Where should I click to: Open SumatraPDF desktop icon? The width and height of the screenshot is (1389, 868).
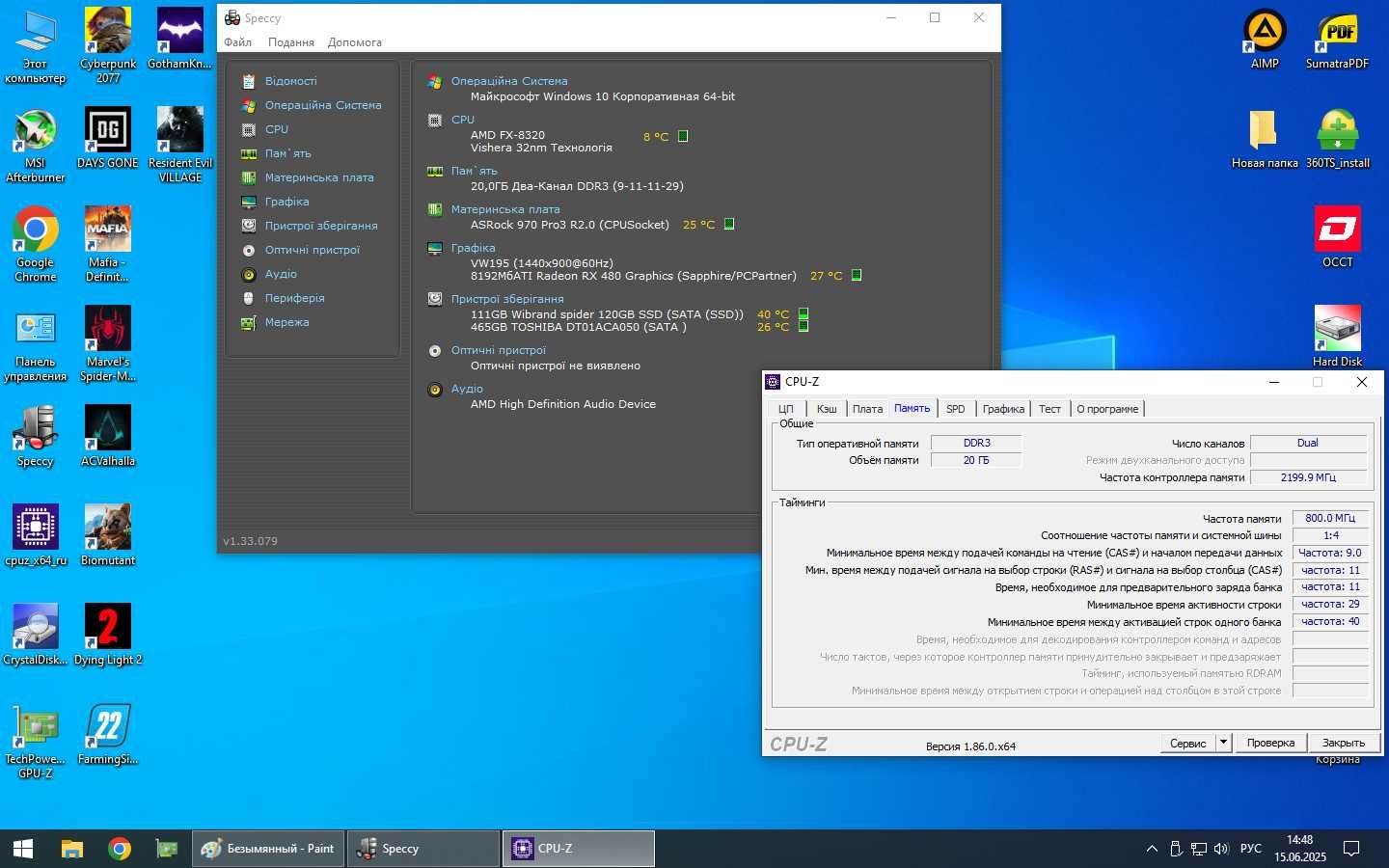(1337, 40)
